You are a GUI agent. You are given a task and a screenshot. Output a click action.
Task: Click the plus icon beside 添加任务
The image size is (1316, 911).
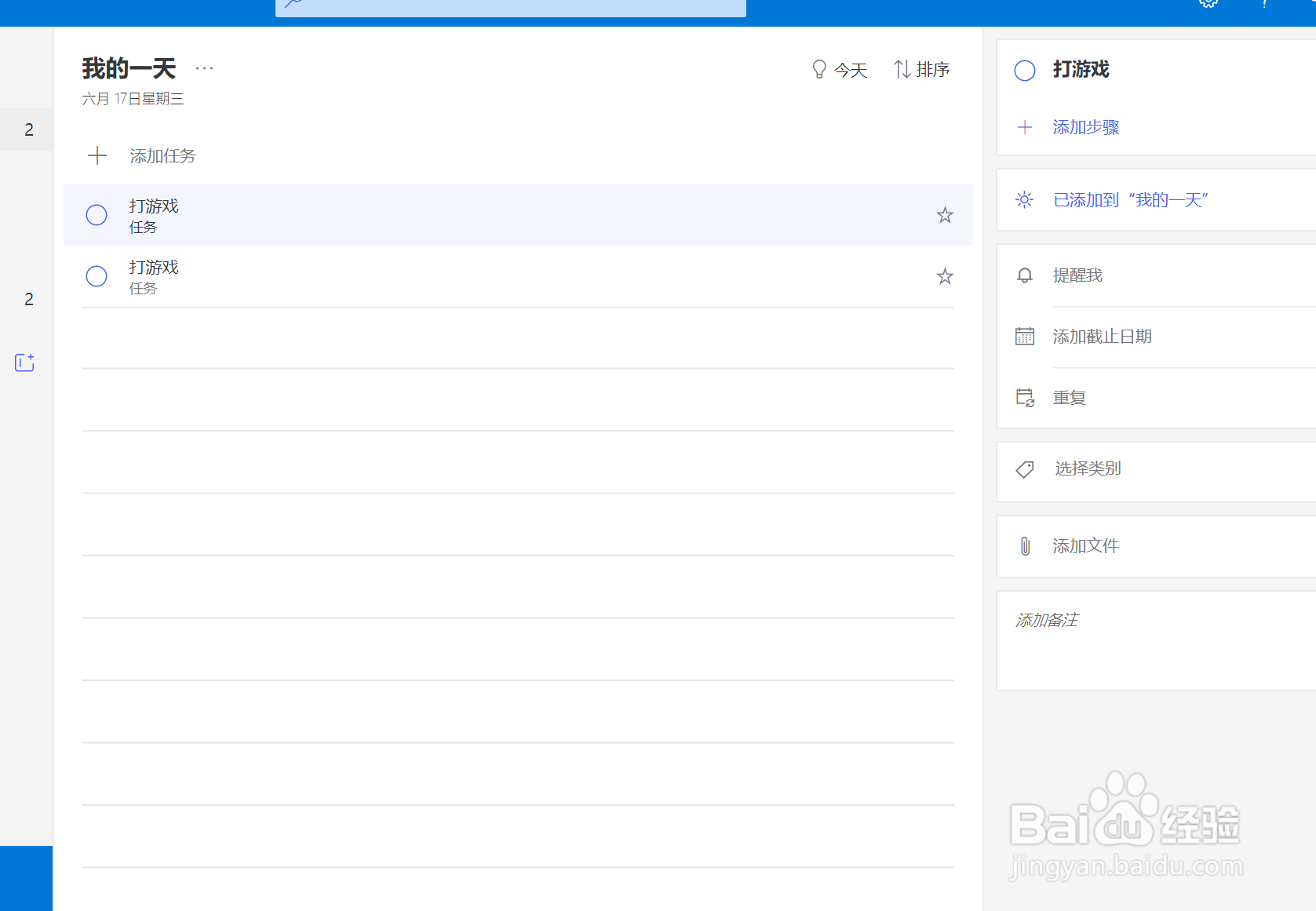pyautogui.click(x=97, y=155)
